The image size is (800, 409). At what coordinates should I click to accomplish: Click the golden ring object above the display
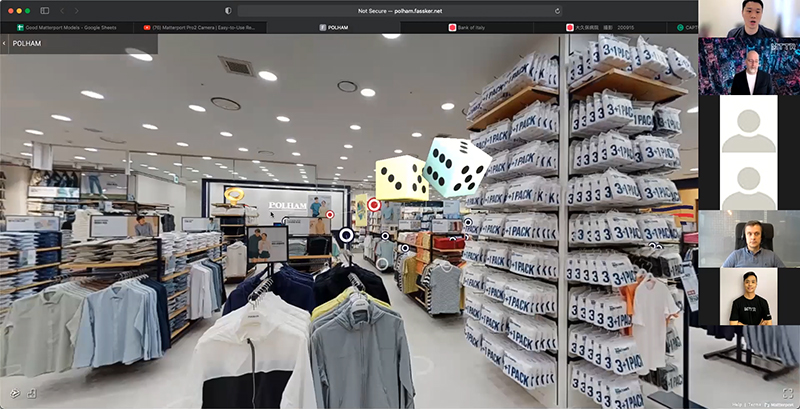[234, 196]
